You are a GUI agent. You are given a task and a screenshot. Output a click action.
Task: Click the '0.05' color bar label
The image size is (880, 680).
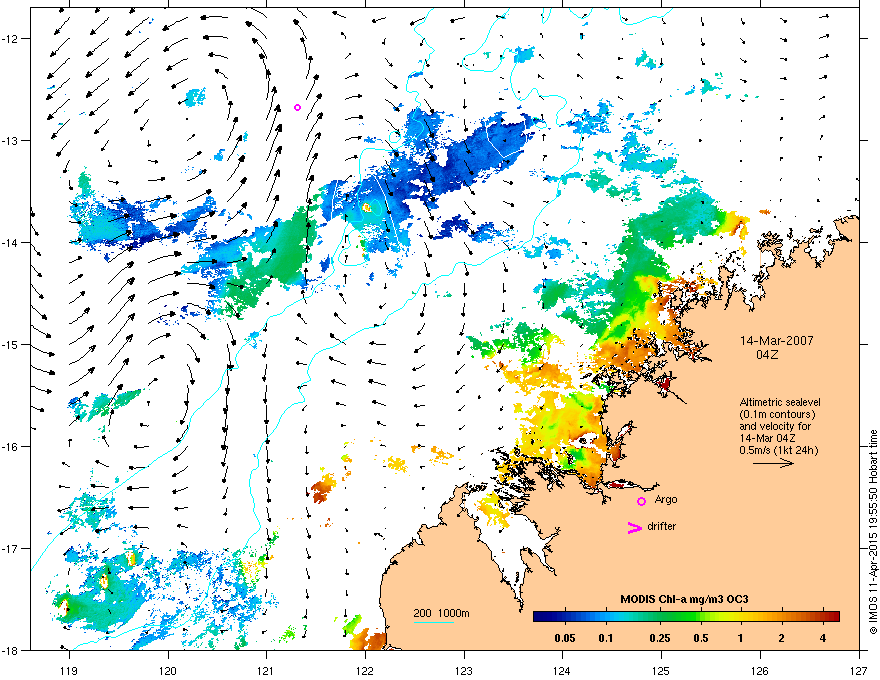point(565,638)
